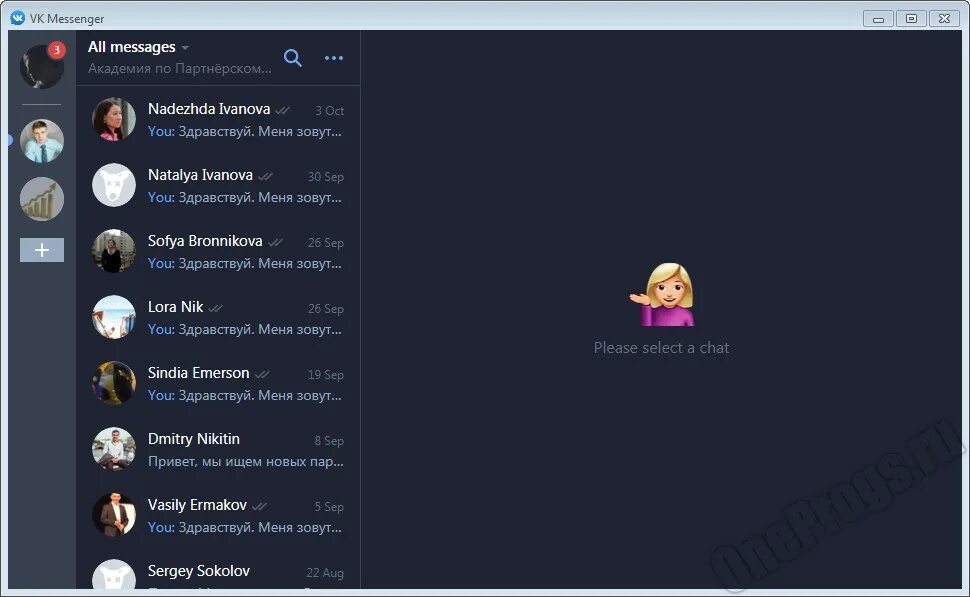This screenshot has height=597, width=970.
Task: Close the VK Messenger window
Action: click(x=944, y=19)
